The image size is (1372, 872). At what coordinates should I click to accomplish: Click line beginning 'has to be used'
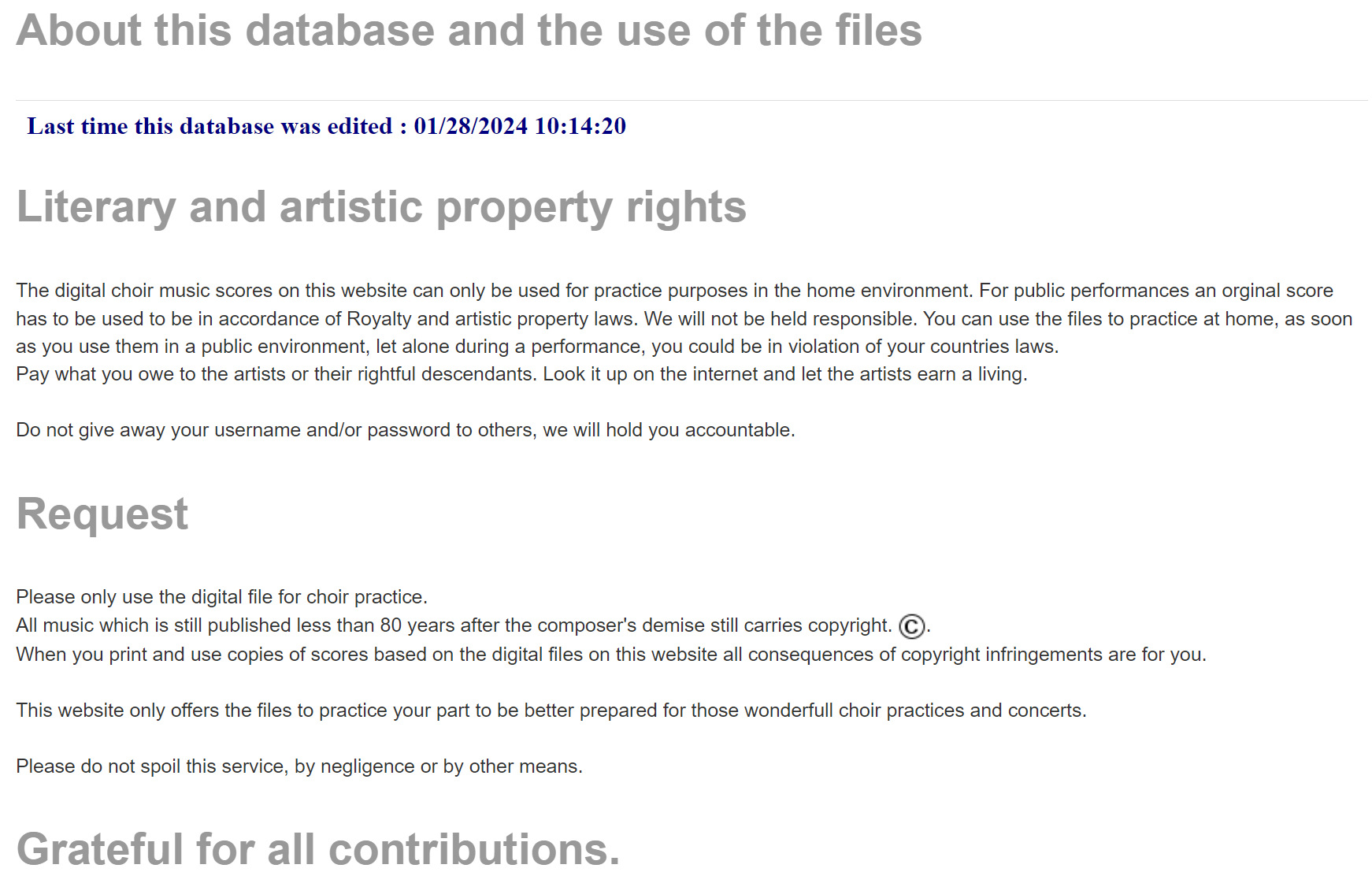pyautogui.click(x=684, y=319)
